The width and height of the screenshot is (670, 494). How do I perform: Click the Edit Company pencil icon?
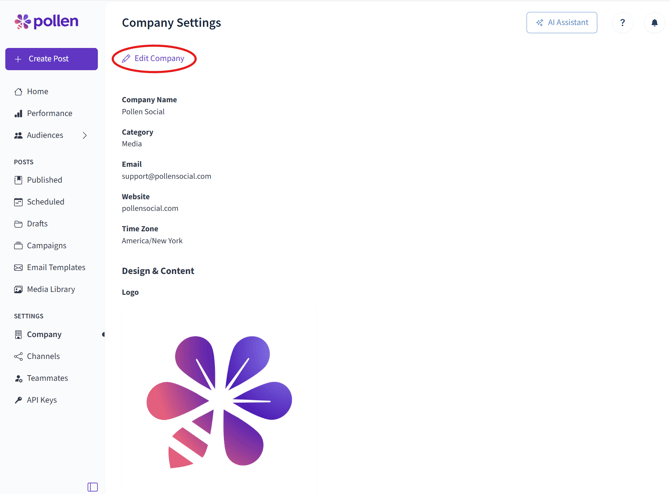(x=126, y=59)
